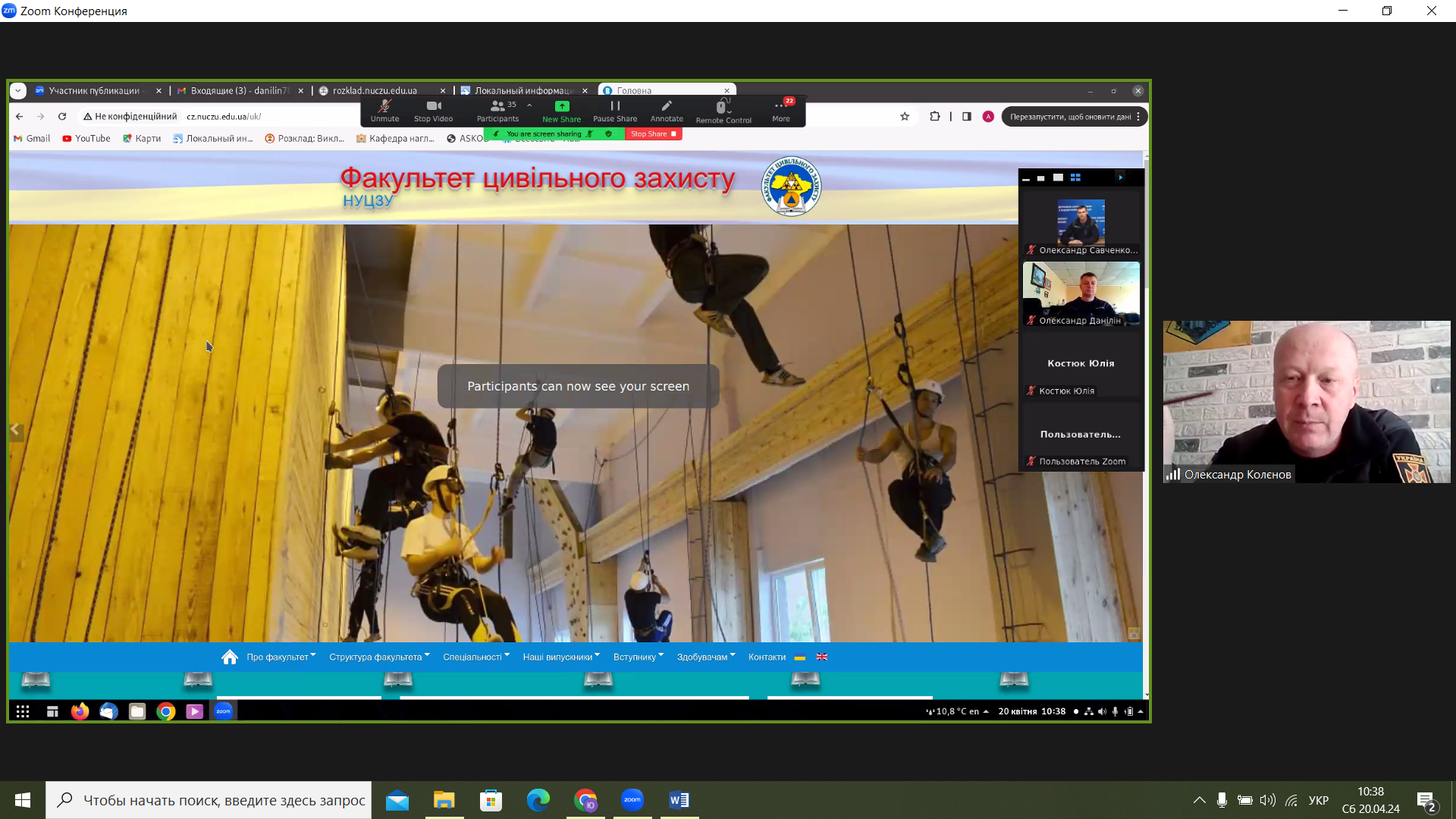The height and width of the screenshot is (819, 1456).
Task: Select Пользователь Zoom participant tile
Action: click(1081, 435)
